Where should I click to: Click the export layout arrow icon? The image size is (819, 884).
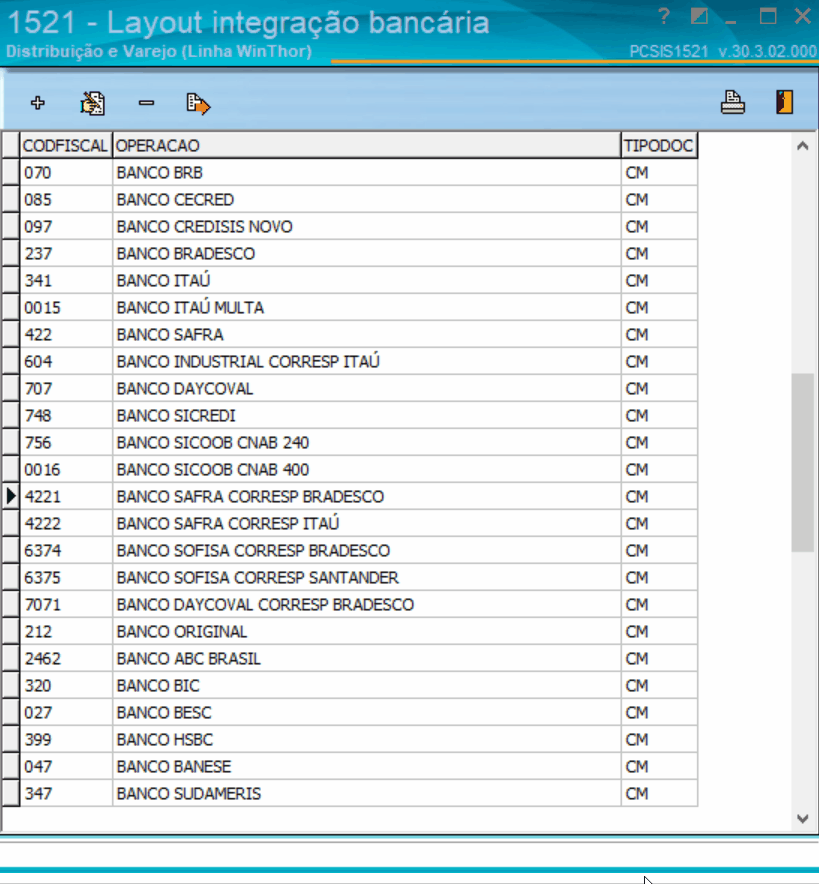(198, 104)
